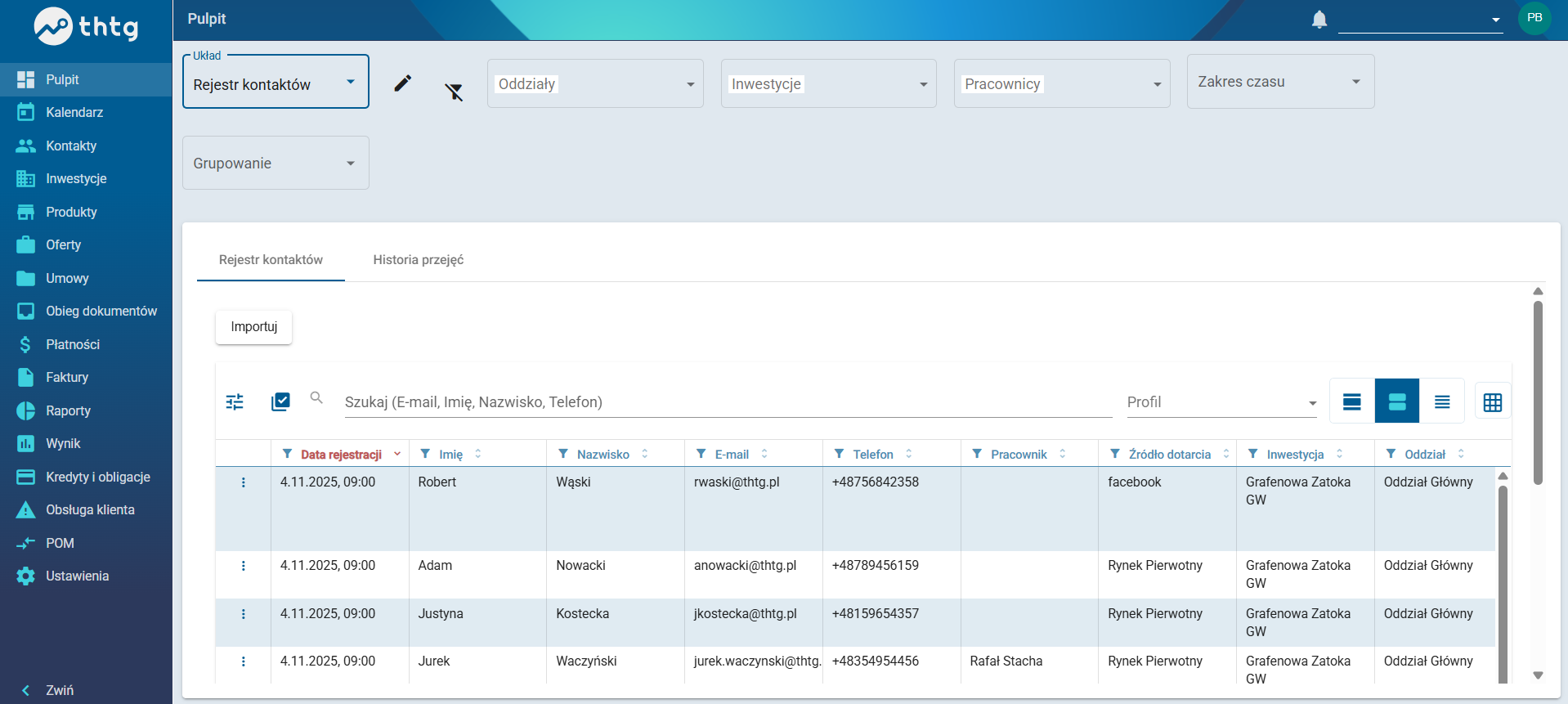Filter by the Telefon column funnel icon

pos(839,454)
